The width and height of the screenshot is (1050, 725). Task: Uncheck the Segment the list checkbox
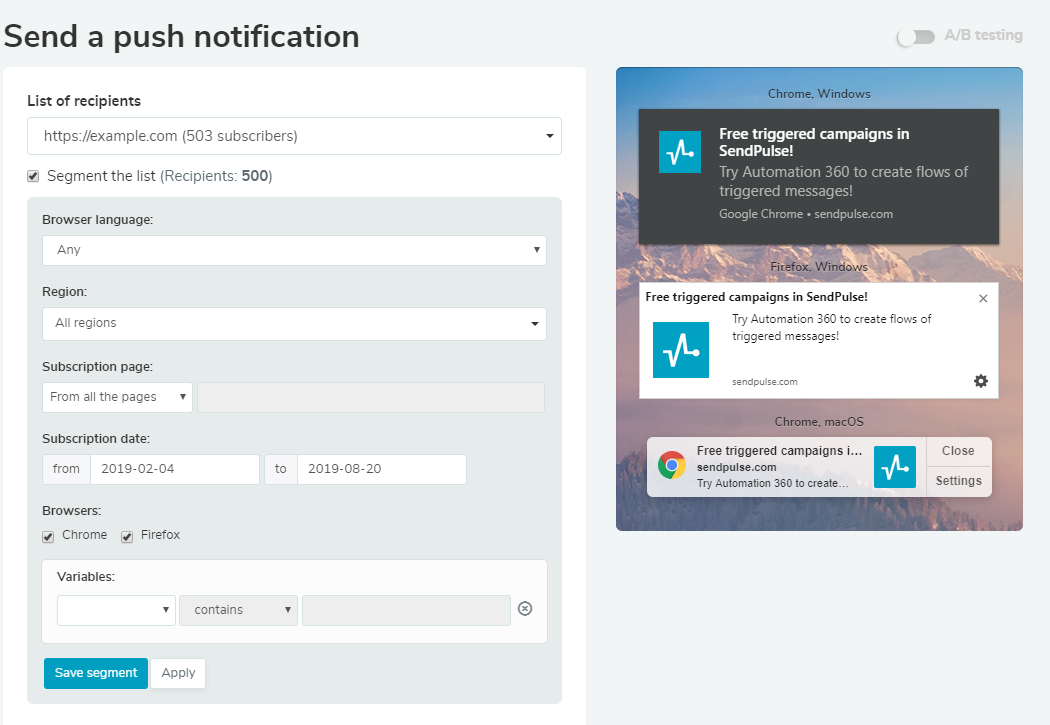click(x=33, y=176)
